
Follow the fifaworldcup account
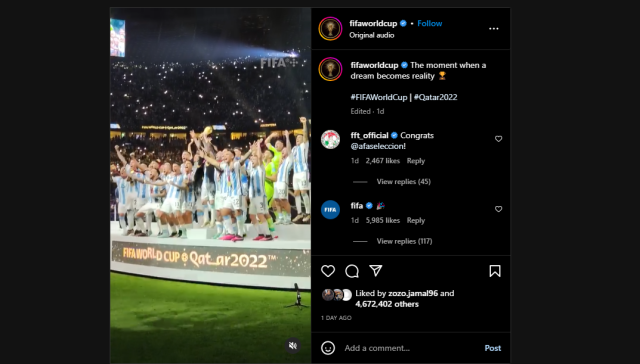(x=430, y=23)
